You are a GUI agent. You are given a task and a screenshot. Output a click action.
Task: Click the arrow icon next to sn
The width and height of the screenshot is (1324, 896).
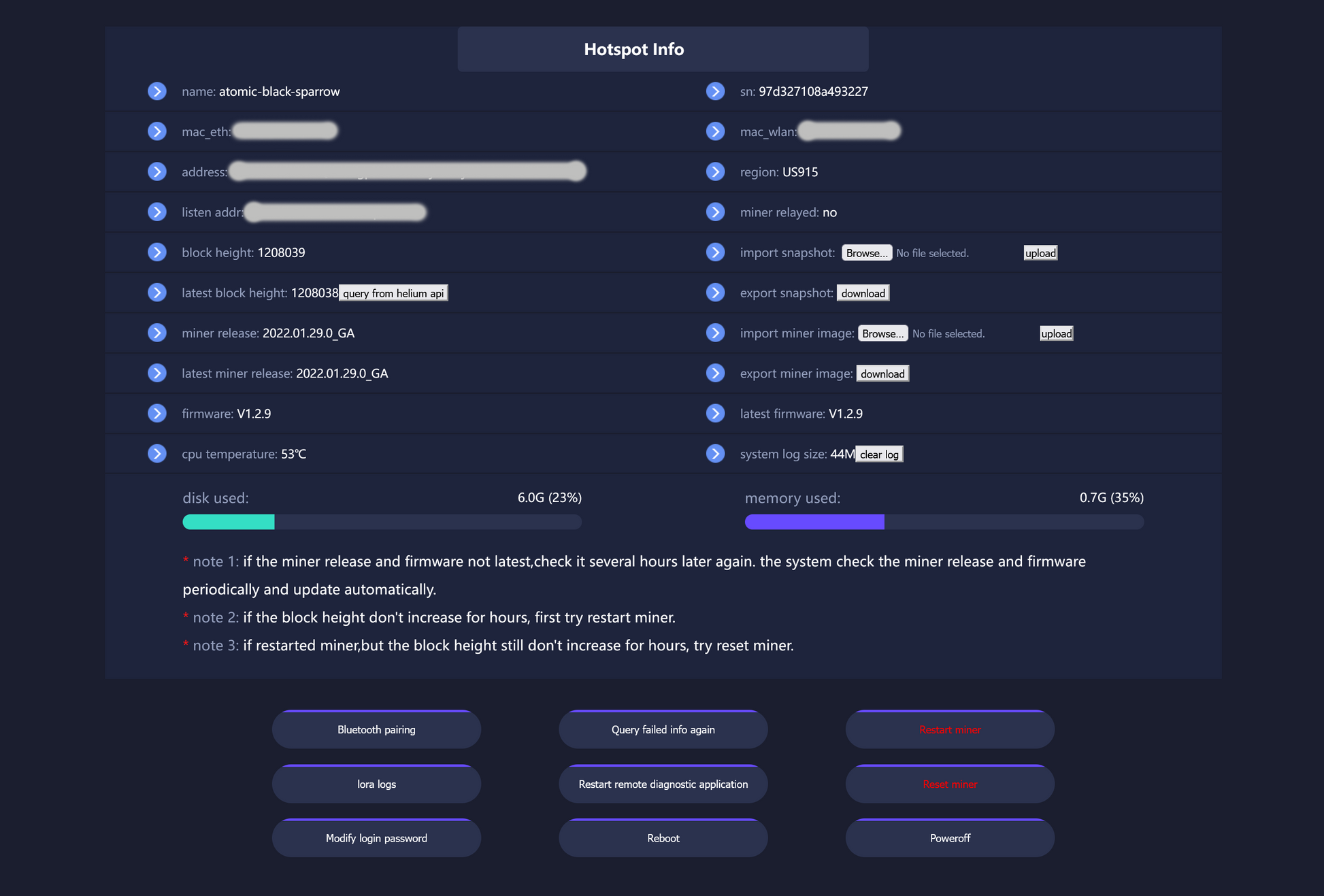tap(715, 91)
